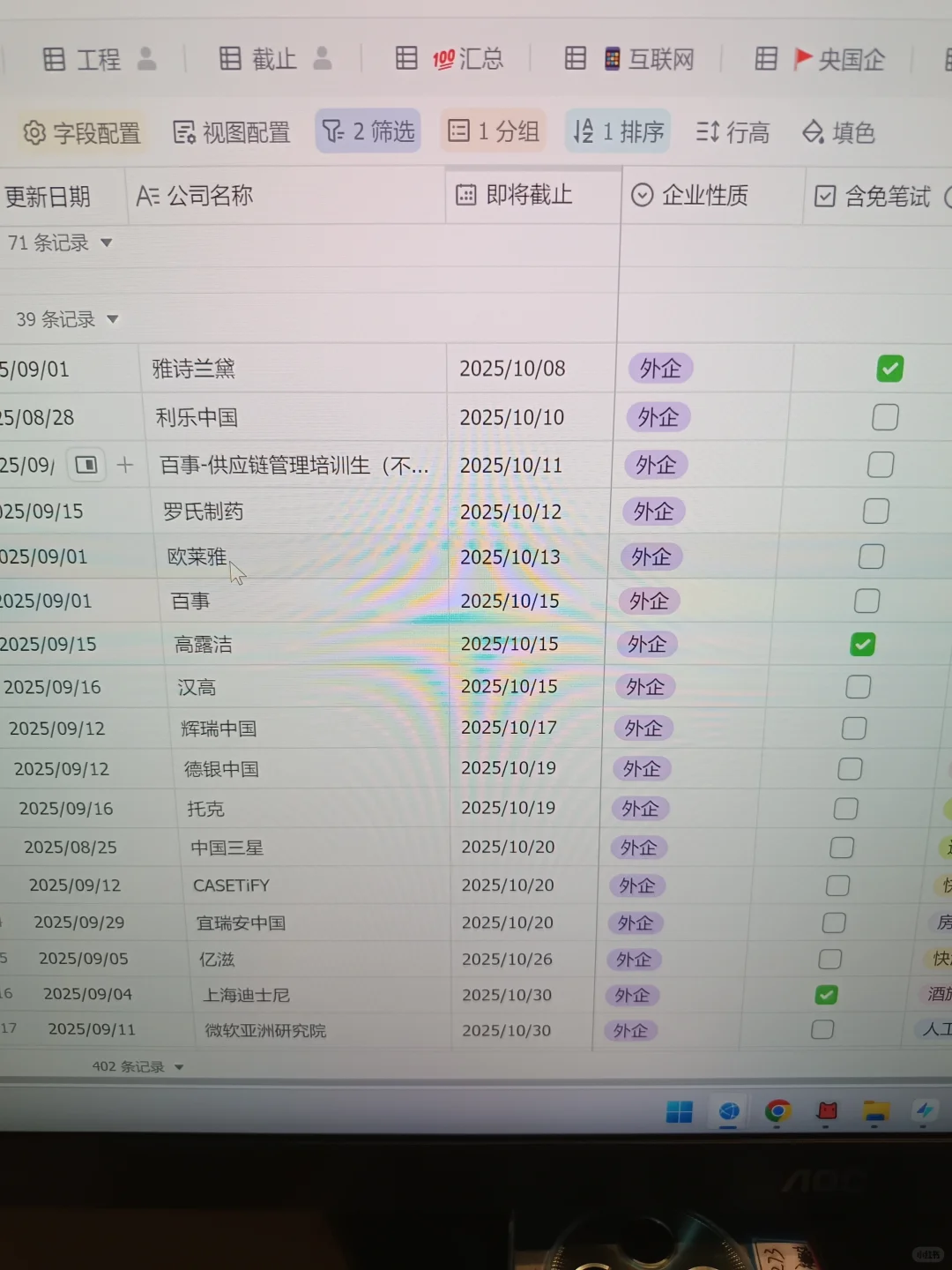Open the 1 分组 grouping panel

pos(494,131)
